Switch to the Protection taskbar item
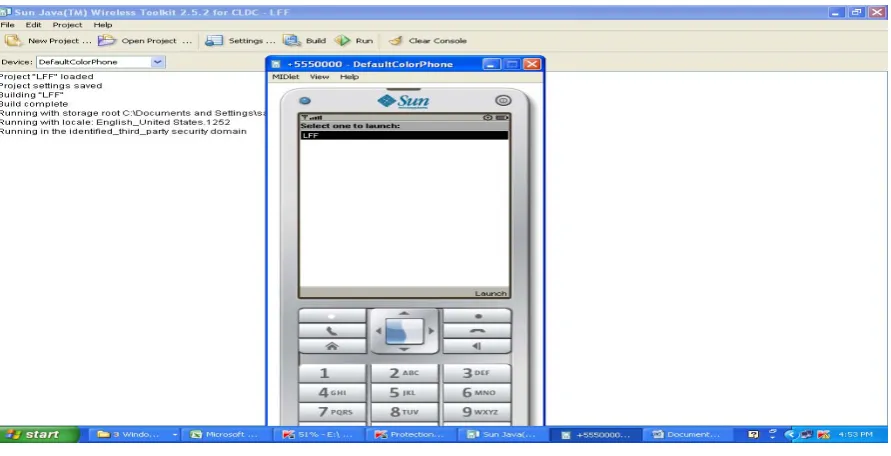This screenshot has height=456, width=891. click(x=411, y=435)
